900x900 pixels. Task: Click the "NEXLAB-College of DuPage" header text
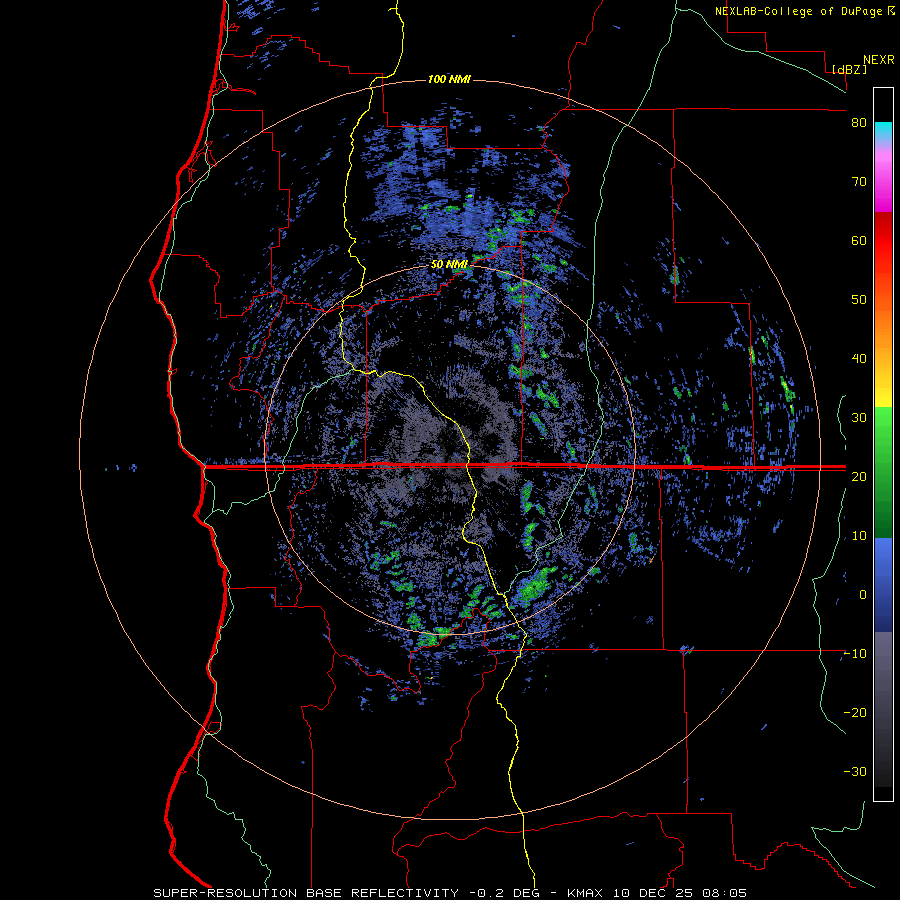tap(800, 11)
